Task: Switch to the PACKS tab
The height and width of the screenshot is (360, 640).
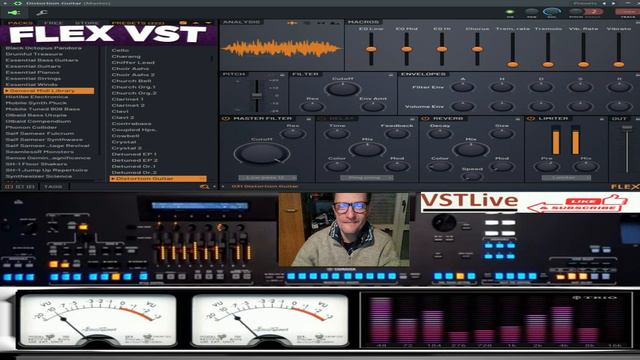Action: [x=20, y=22]
